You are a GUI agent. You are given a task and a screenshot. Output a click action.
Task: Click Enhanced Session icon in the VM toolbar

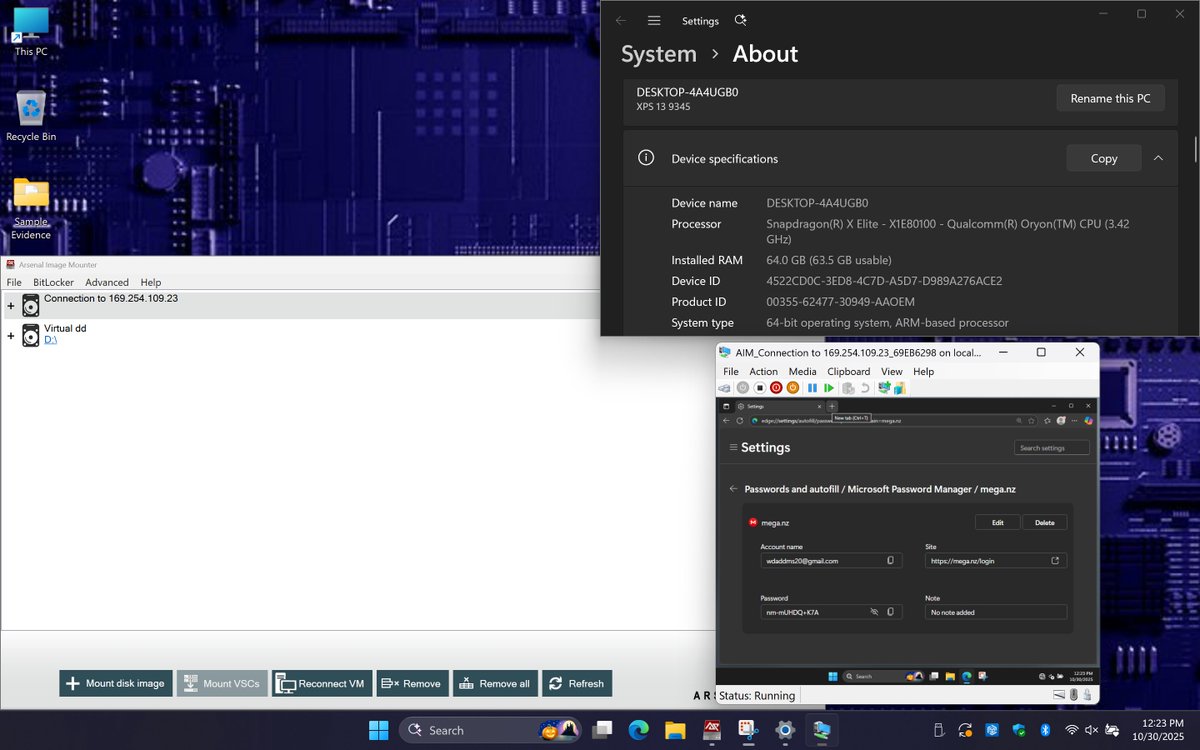(x=884, y=388)
